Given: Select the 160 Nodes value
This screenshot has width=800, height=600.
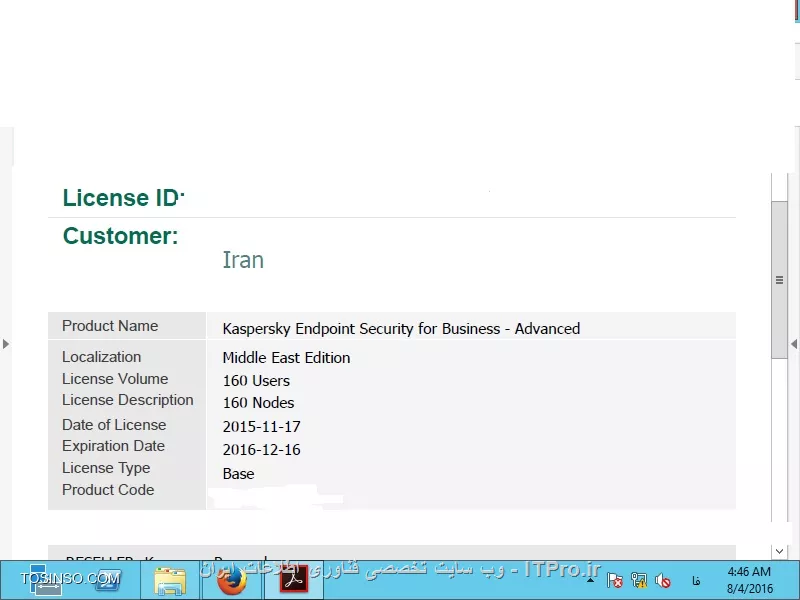Looking at the screenshot, I should point(258,403).
